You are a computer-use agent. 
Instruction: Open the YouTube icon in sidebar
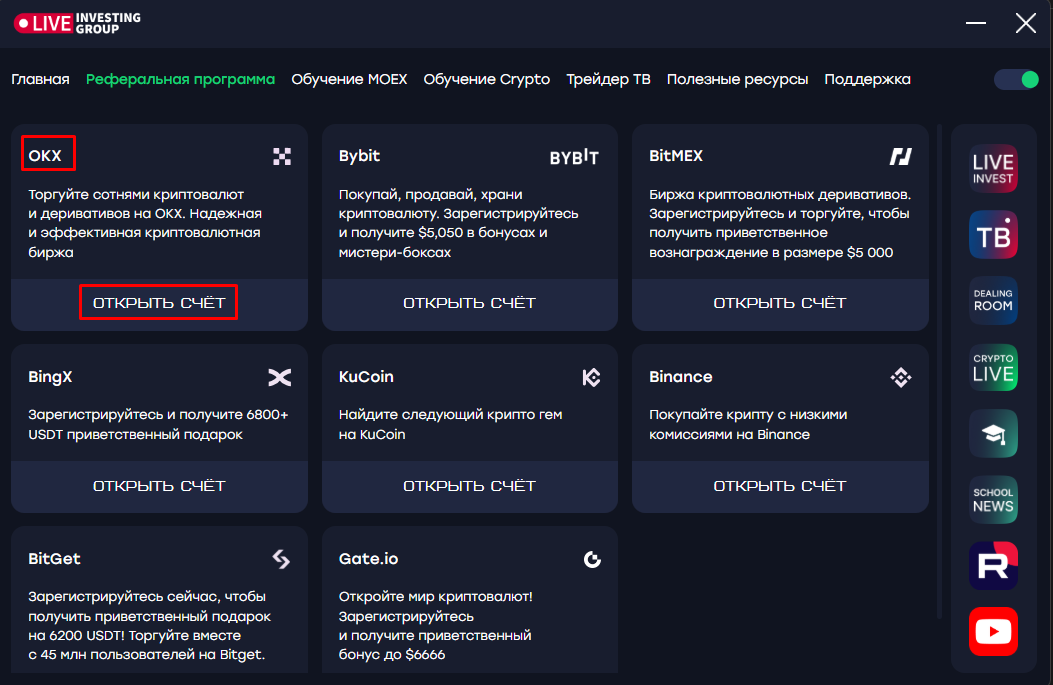coord(993,631)
